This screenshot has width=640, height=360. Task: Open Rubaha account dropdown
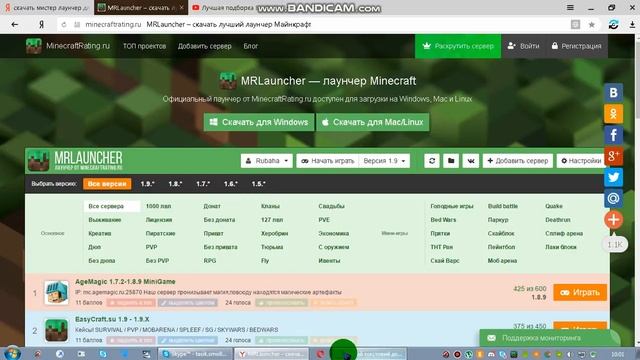click(x=267, y=161)
